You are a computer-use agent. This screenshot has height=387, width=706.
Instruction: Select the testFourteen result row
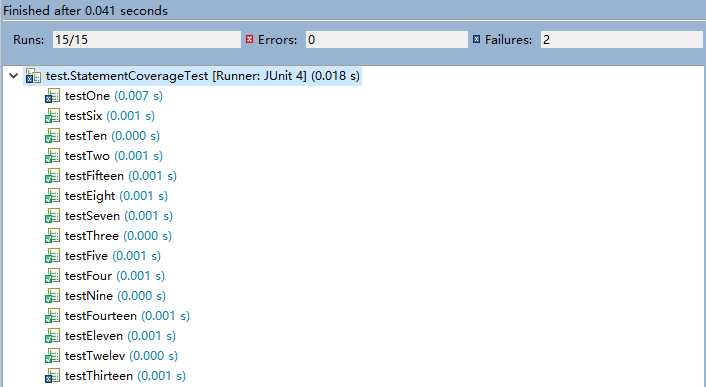118,316
